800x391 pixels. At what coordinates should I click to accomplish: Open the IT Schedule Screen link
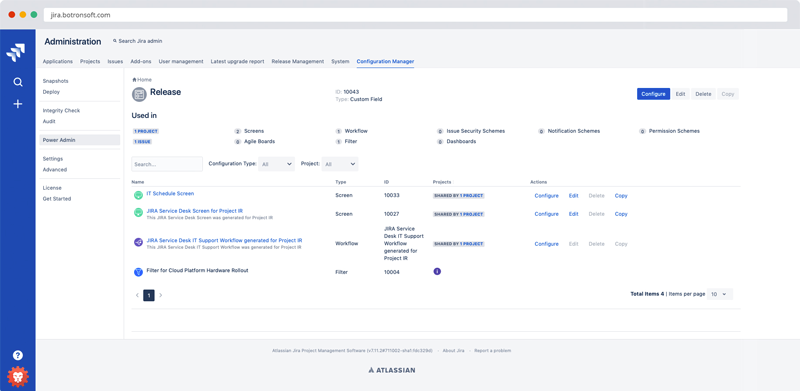coord(170,193)
